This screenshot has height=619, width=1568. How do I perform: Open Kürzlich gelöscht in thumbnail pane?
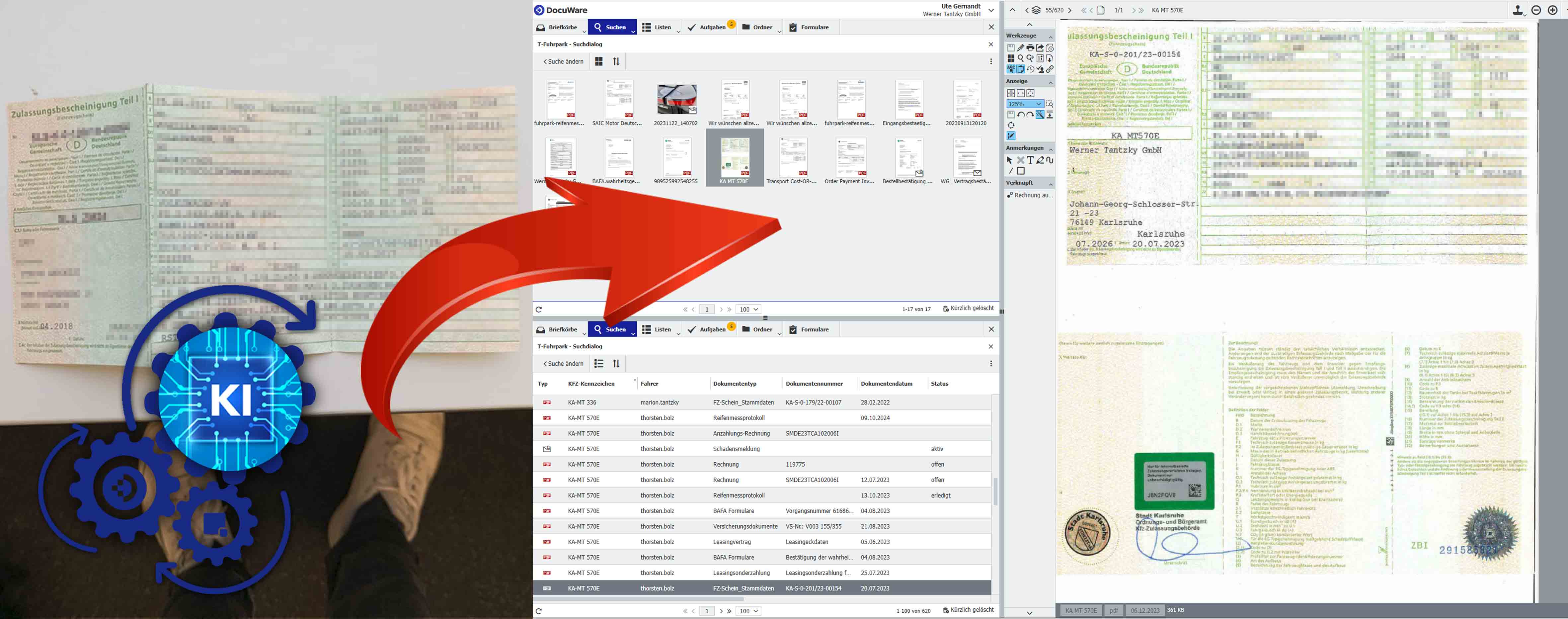coord(968,308)
